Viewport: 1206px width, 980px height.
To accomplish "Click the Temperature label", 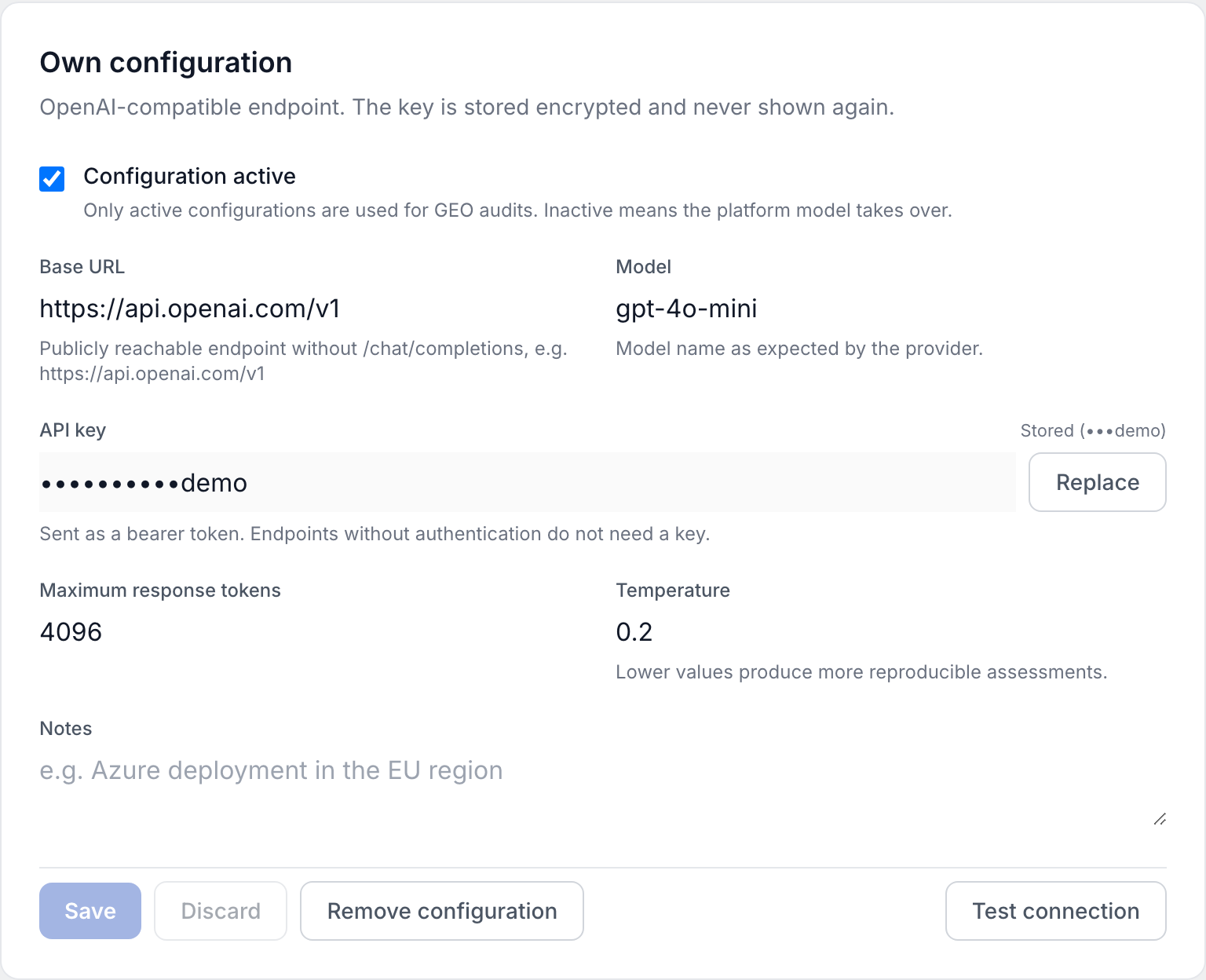I will tap(673, 591).
